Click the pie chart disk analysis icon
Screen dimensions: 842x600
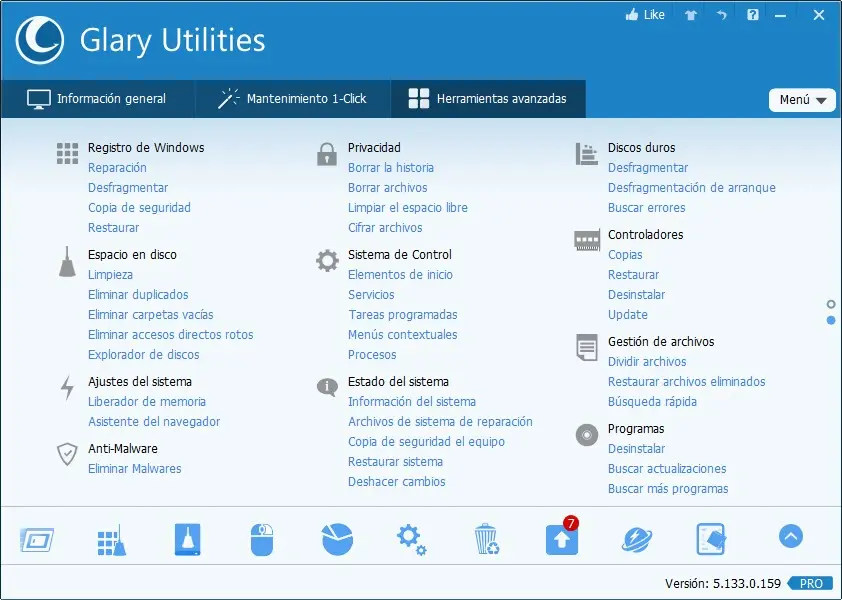click(x=337, y=539)
